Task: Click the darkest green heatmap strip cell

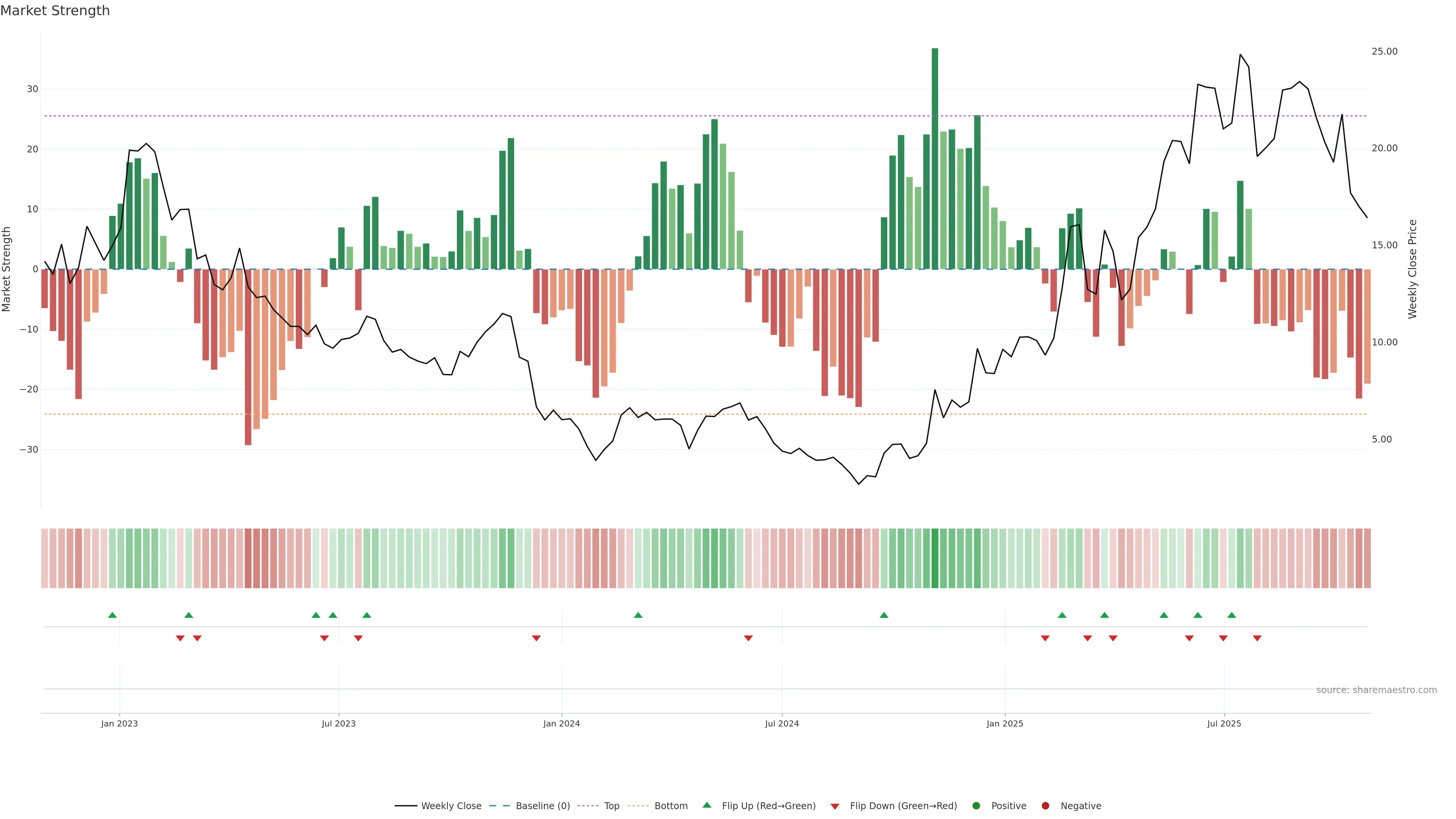Action: [935, 559]
